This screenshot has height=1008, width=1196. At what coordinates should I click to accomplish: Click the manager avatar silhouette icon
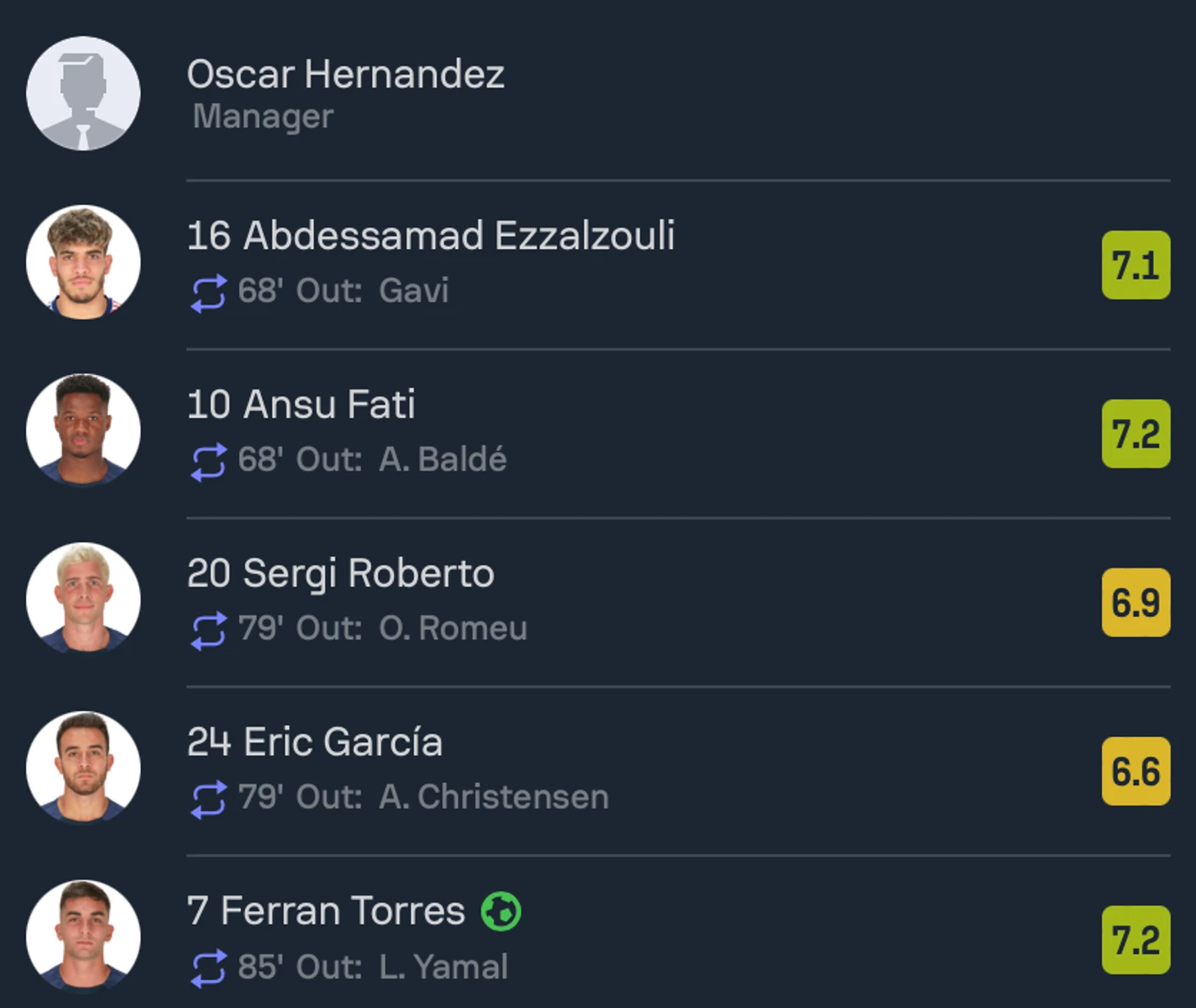[83, 93]
